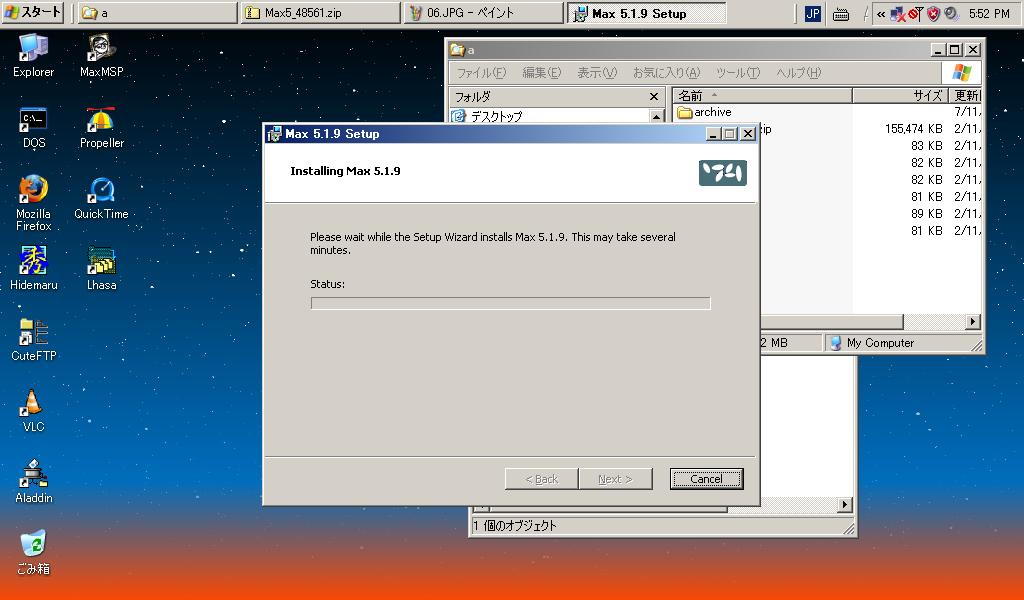
Task: Click the My Computer status icon
Action: (x=835, y=343)
